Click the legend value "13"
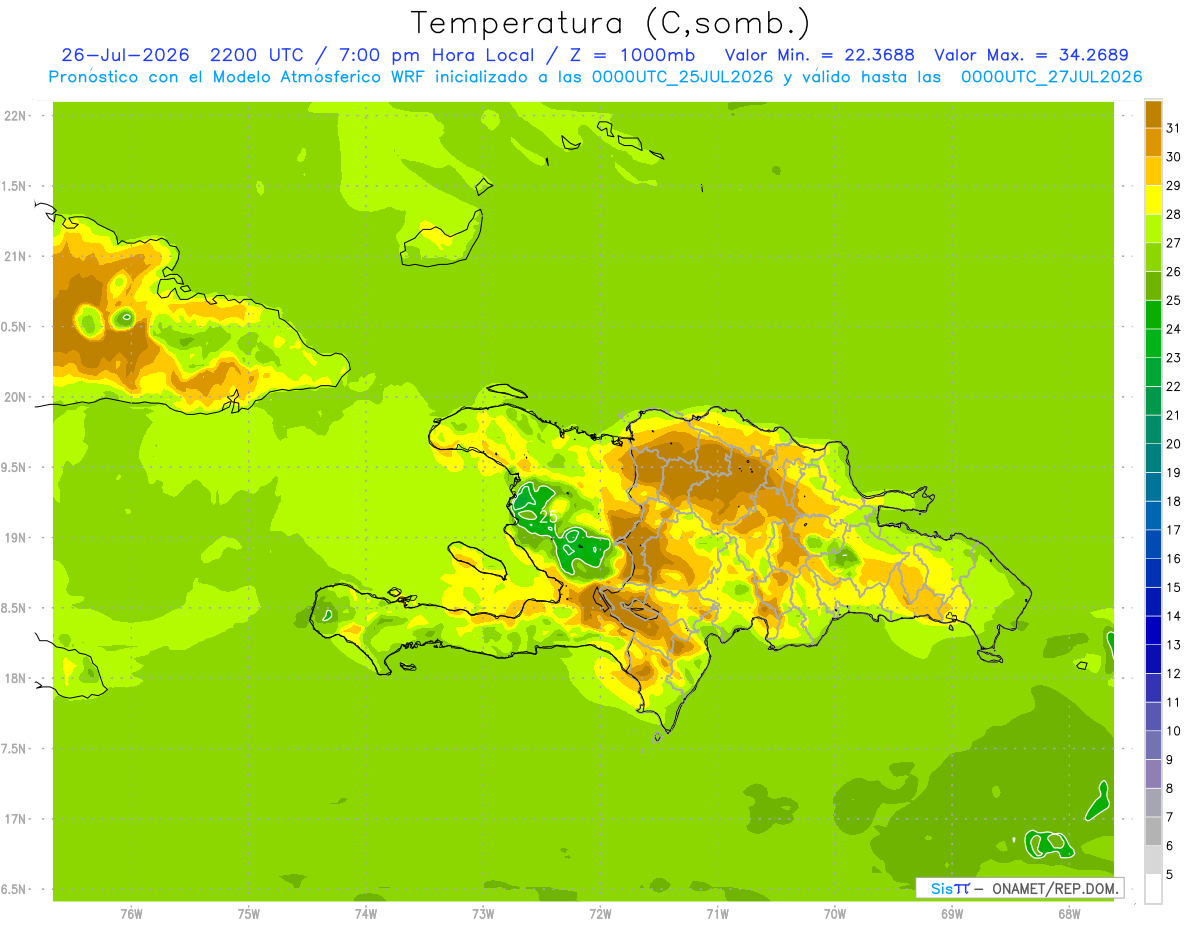 (x=1173, y=645)
